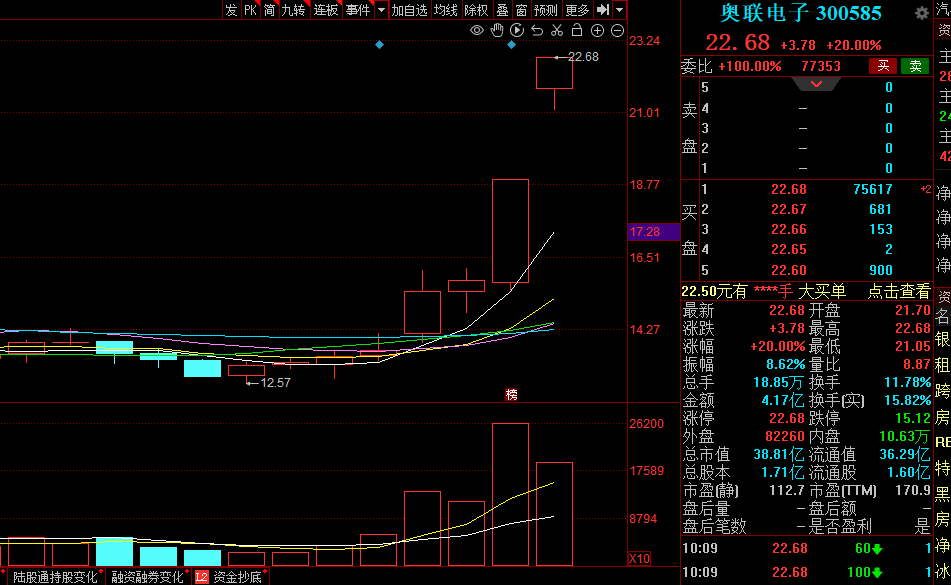Select bid level 4 price 22.65
This screenshot has height=585, width=951.
(788, 249)
